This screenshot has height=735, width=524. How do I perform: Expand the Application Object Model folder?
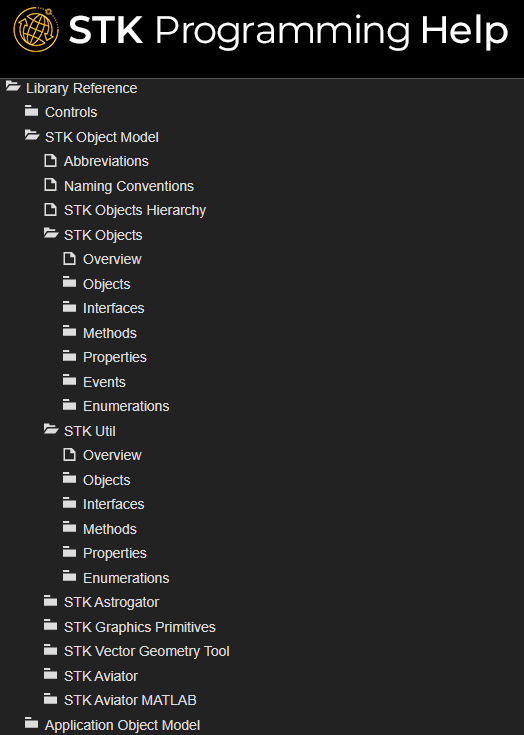tap(31, 723)
